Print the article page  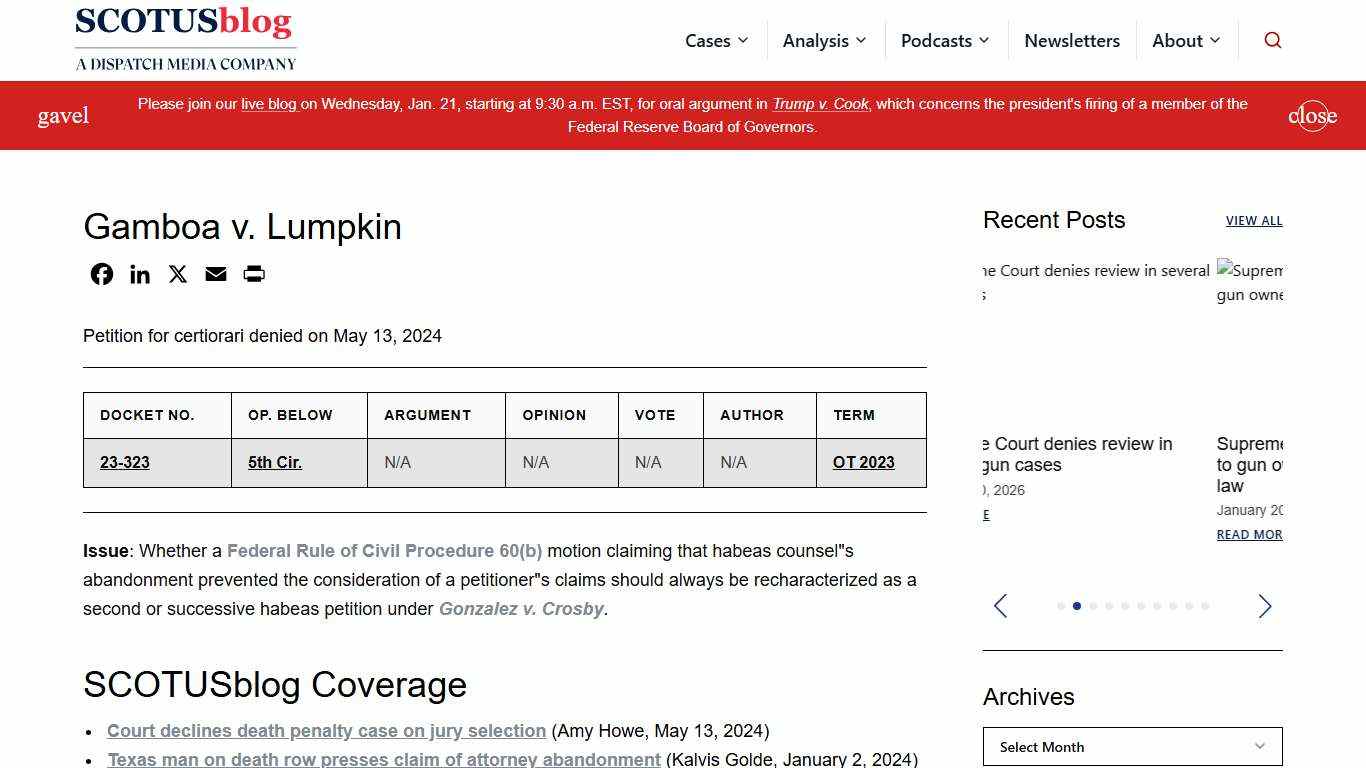[x=253, y=274]
